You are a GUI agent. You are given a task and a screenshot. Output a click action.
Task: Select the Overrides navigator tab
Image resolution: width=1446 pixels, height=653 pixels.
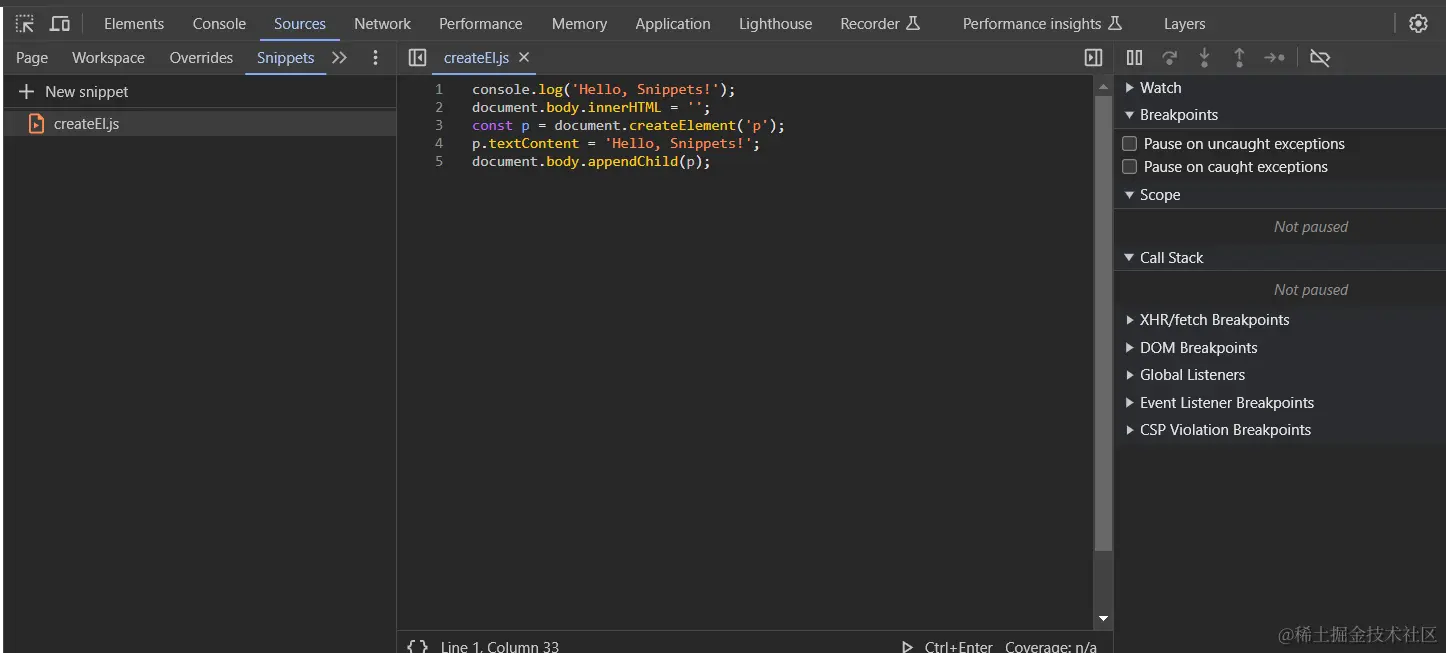click(201, 58)
